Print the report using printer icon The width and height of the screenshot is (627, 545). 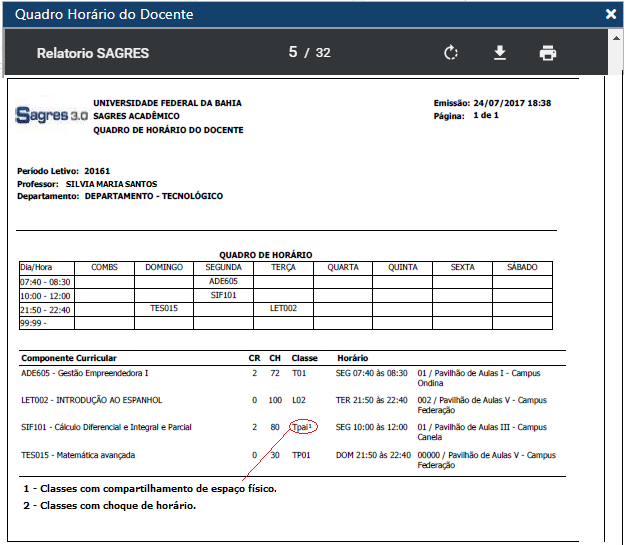click(548, 53)
